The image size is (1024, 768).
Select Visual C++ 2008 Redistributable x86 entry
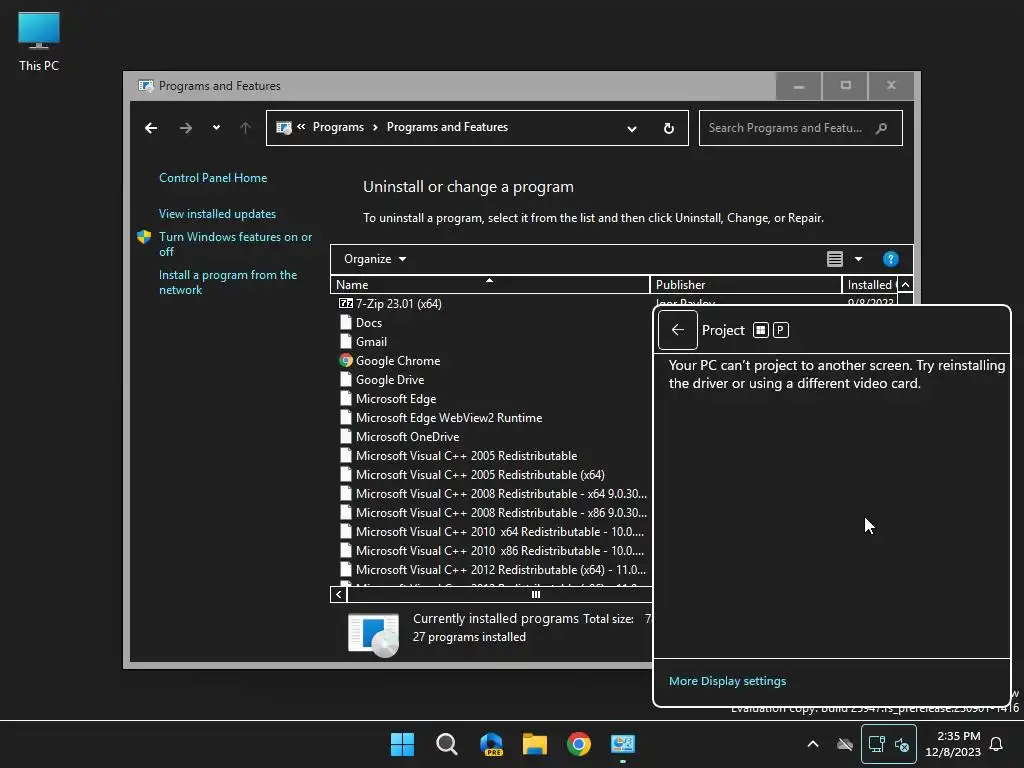pos(501,513)
